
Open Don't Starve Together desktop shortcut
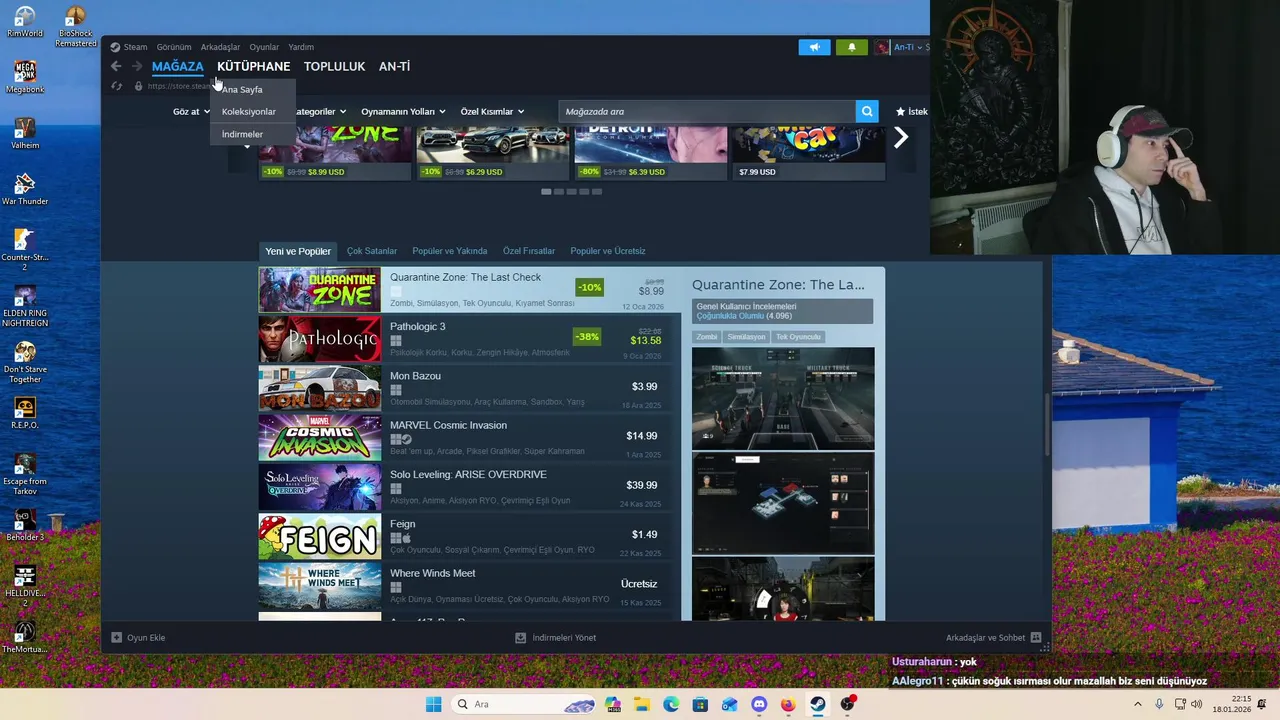(25, 362)
